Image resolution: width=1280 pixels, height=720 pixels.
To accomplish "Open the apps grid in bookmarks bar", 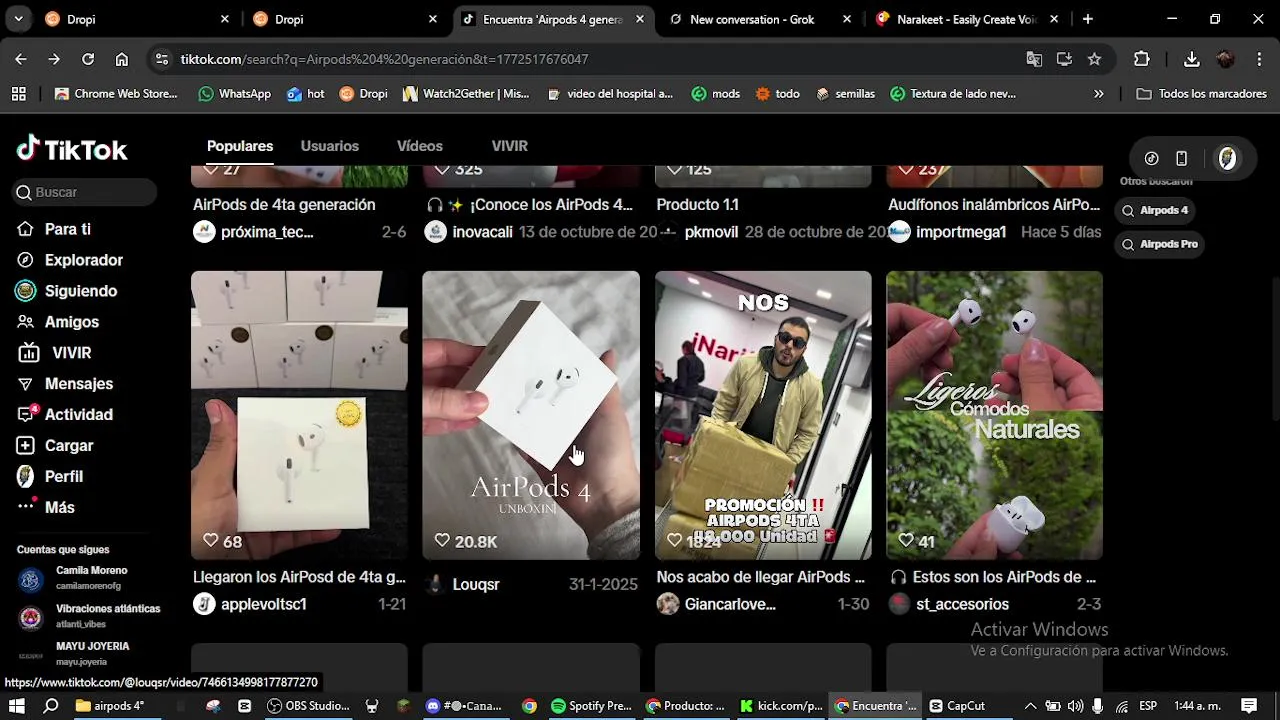I will point(18,94).
